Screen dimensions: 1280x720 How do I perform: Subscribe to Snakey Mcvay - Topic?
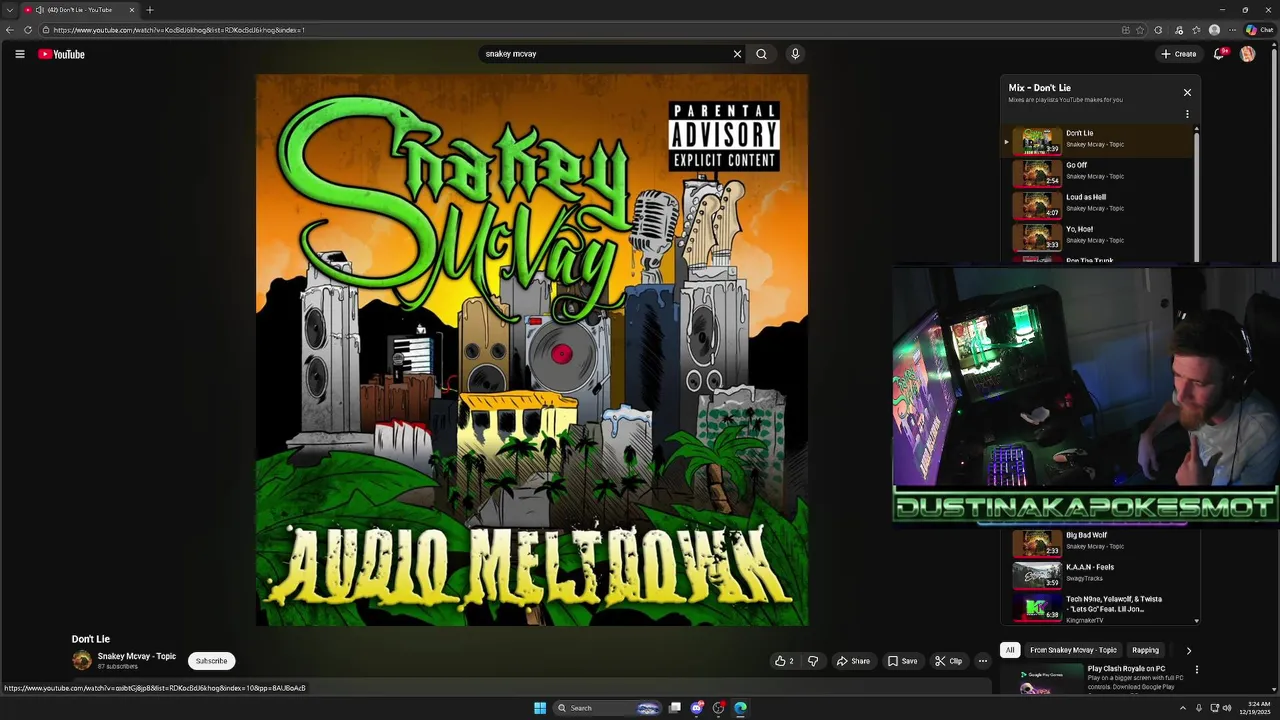[x=211, y=661]
